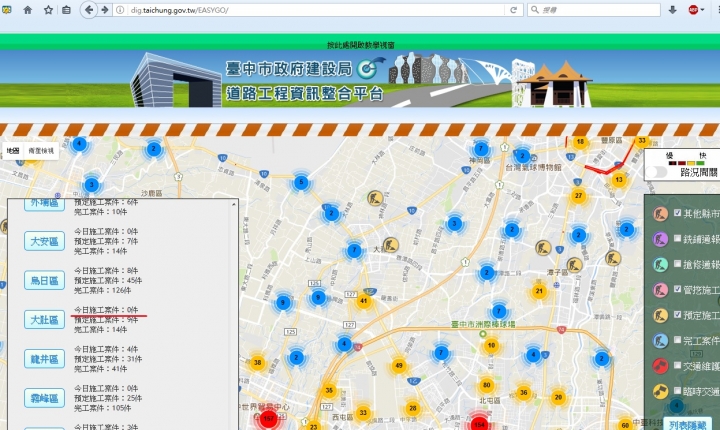720x430 pixels.
Task: Uncheck the 其他縣市 checkbox
Action: [x=677, y=213]
